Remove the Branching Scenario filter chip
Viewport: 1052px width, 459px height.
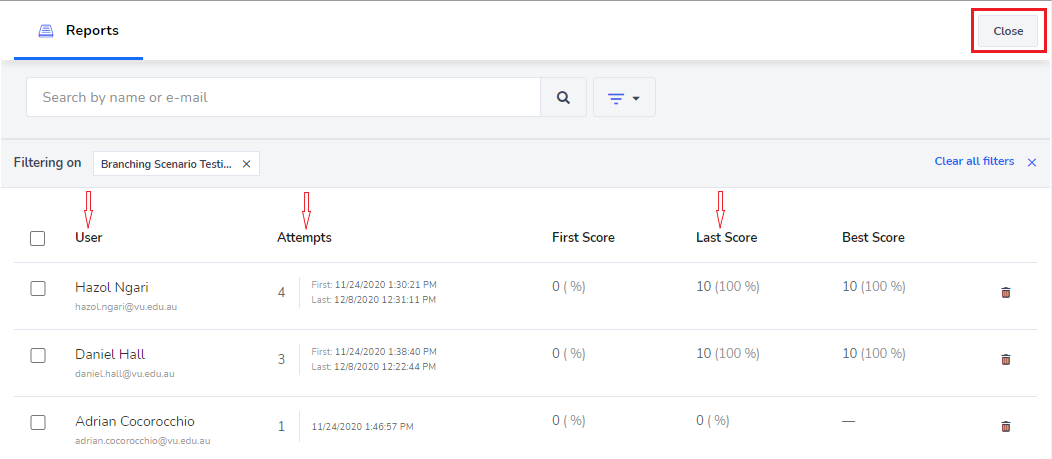tap(246, 164)
